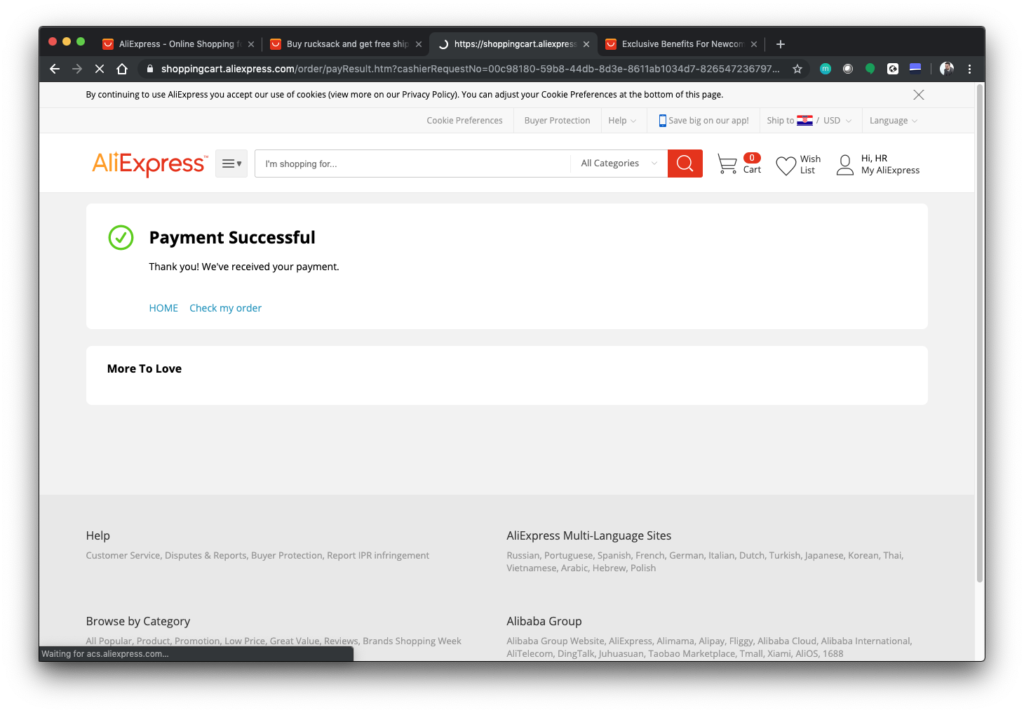Expand the All Categories dropdown
1024x713 pixels.
pyautogui.click(x=619, y=164)
